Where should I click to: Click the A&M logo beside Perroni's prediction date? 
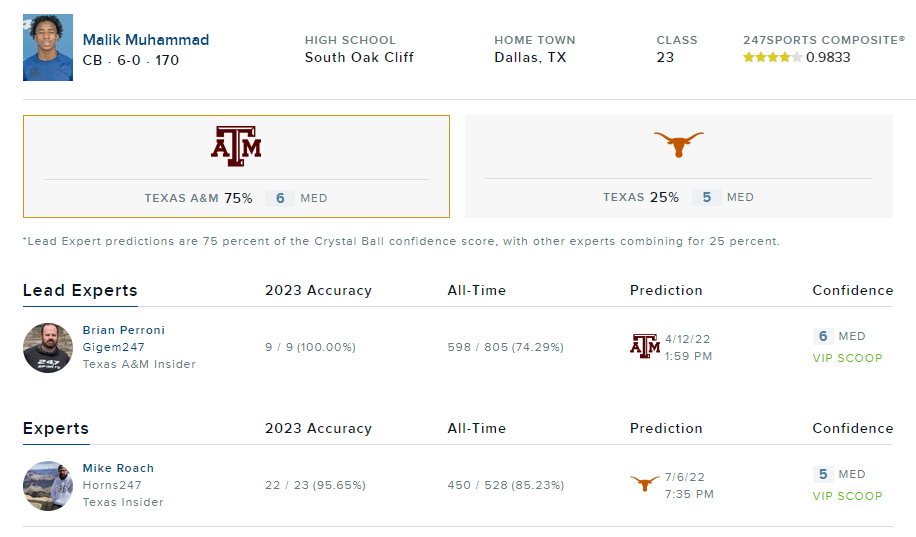[645, 346]
